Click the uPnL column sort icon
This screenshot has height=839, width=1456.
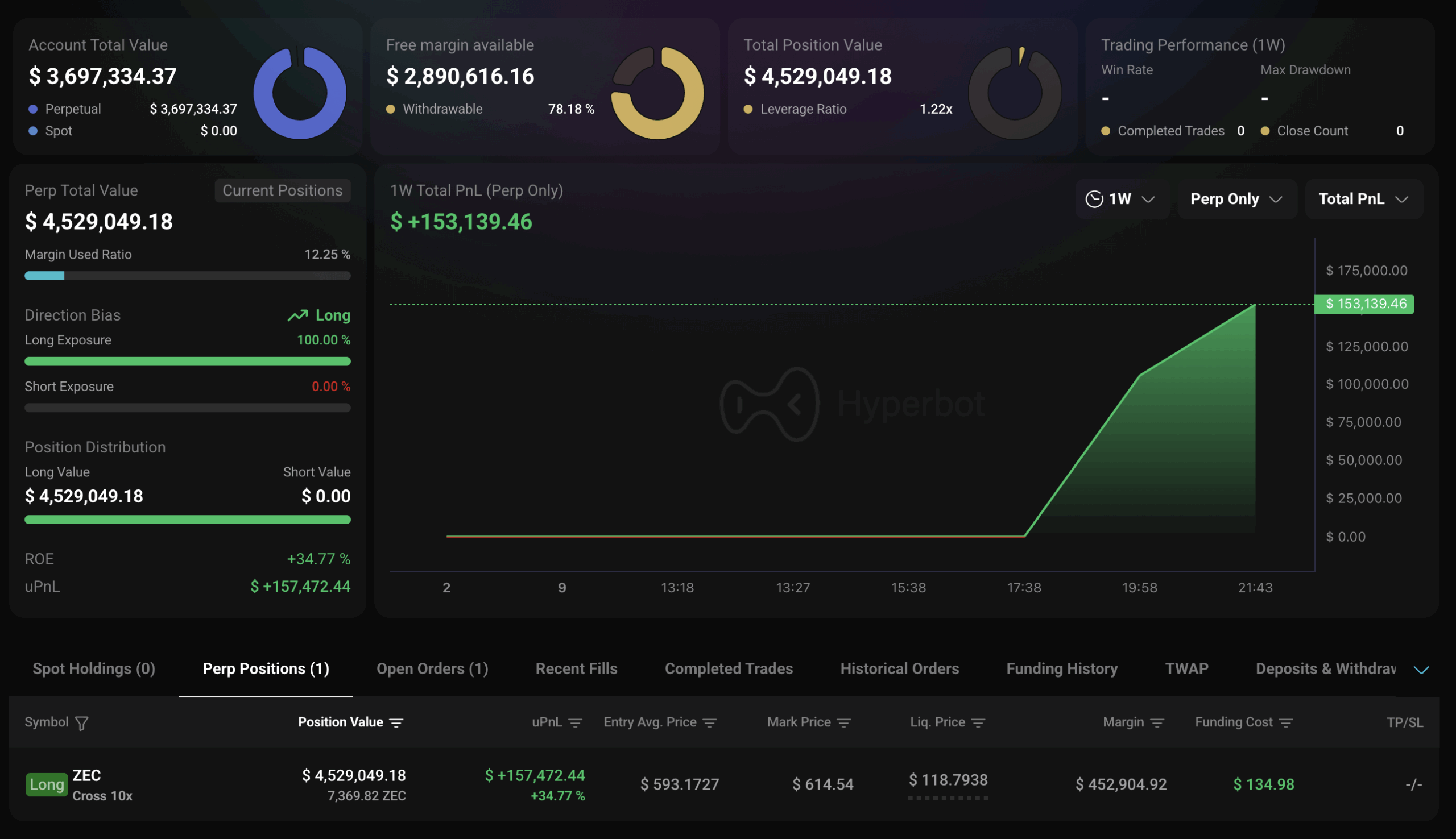click(x=574, y=722)
